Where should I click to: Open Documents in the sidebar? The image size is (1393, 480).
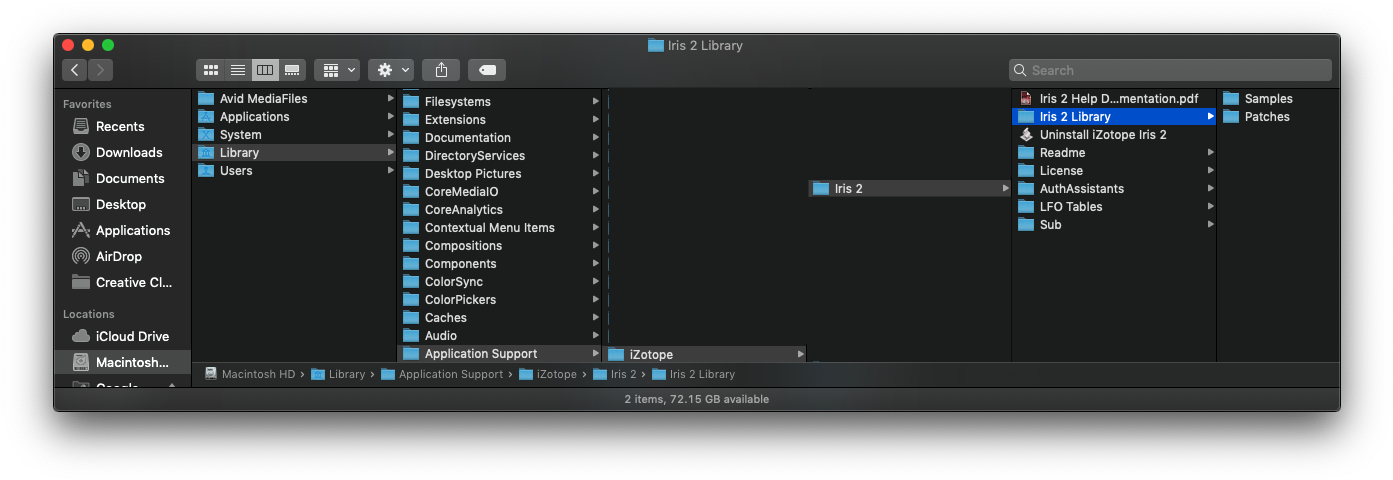(x=121, y=178)
